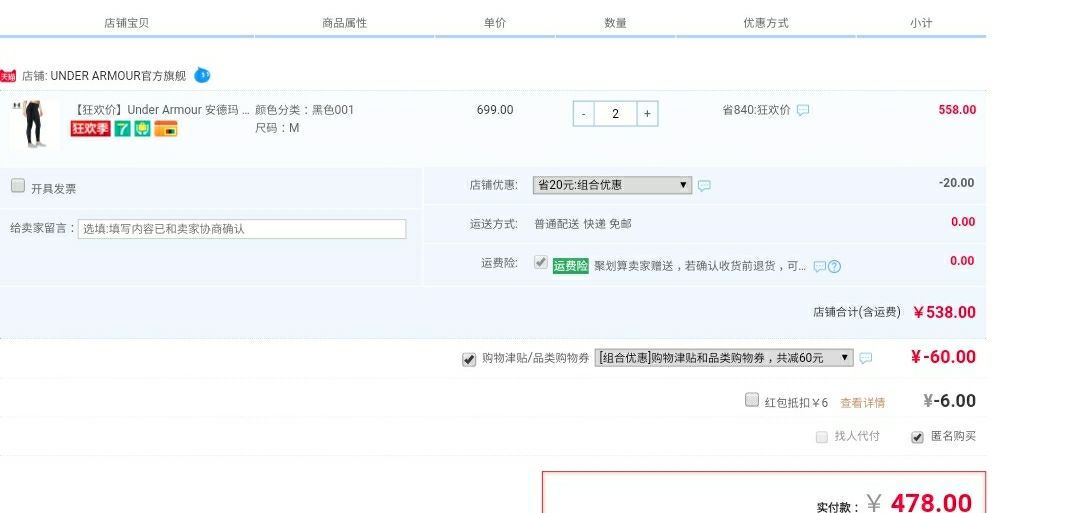The image size is (1079, 513).
Task: Click the subtotal 558.00
Action: pos(957,110)
